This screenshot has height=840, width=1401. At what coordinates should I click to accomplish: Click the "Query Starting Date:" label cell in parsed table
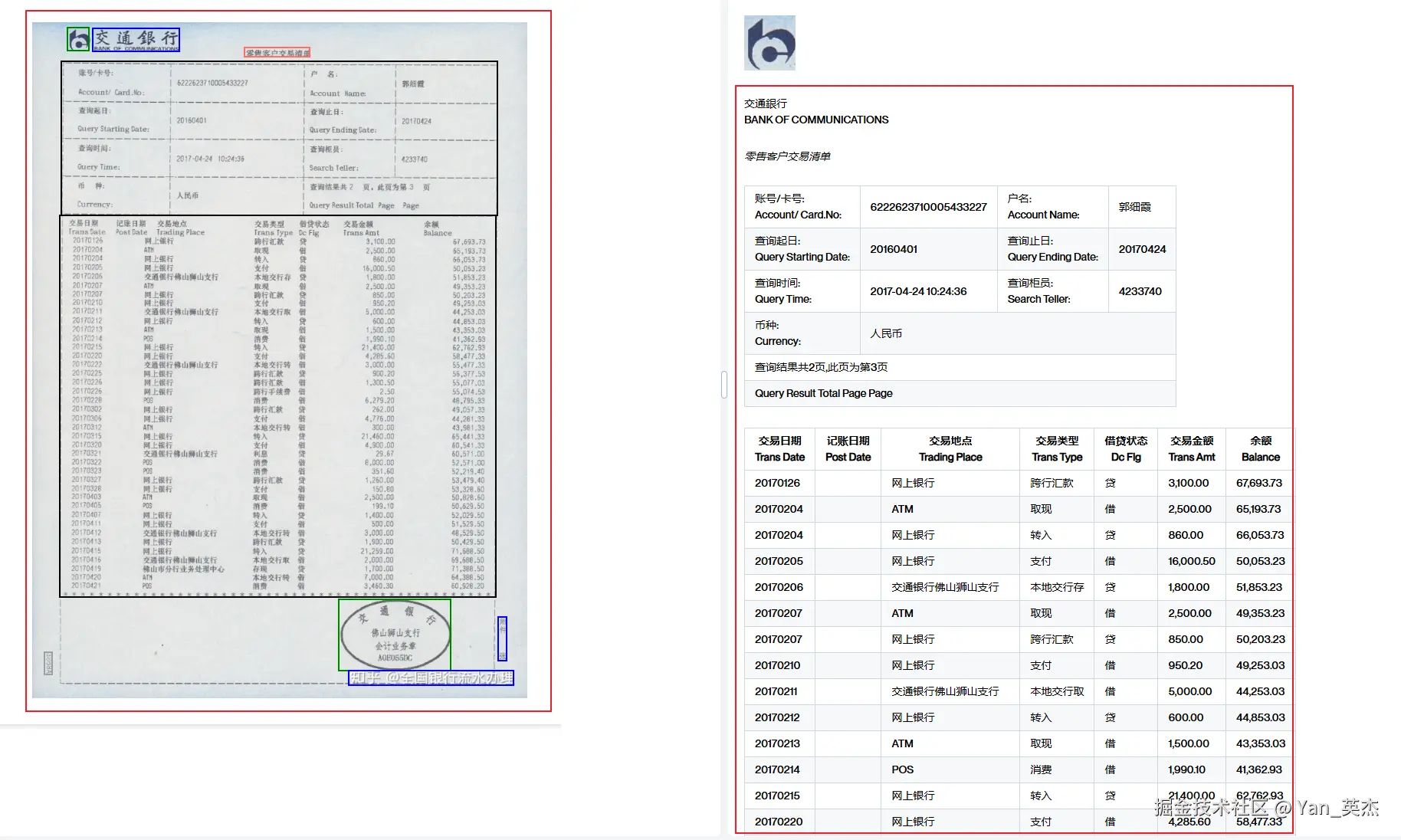pos(802,249)
